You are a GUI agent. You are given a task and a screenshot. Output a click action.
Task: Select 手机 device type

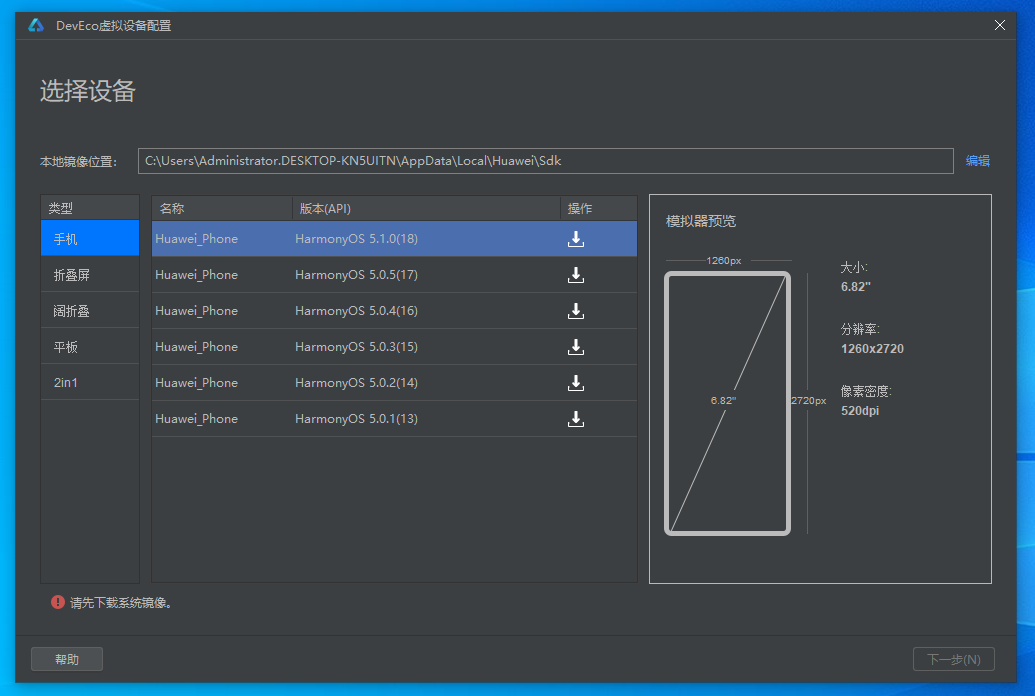point(89,239)
